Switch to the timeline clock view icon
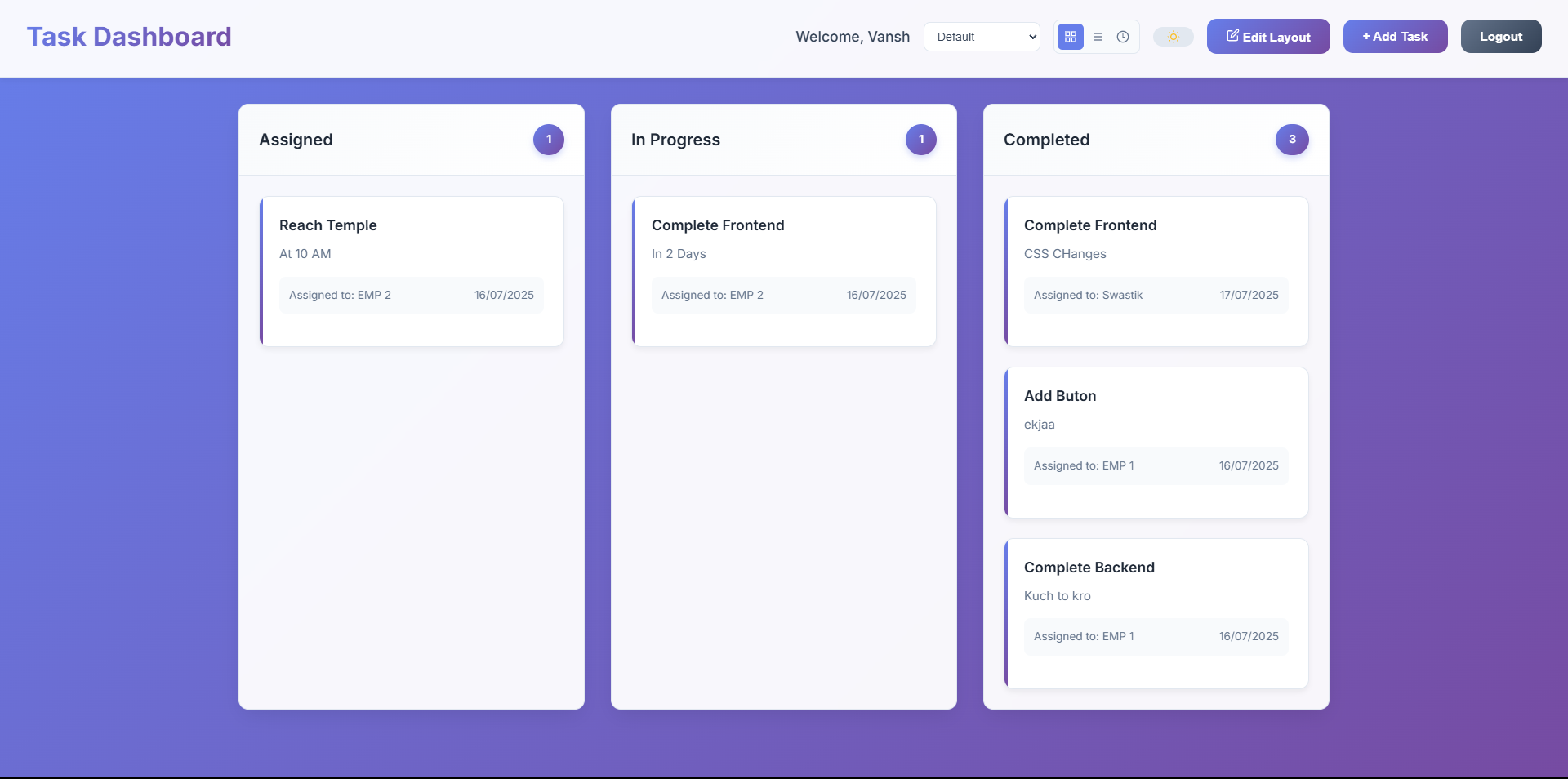Viewport: 1568px width, 779px height. (x=1123, y=37)
